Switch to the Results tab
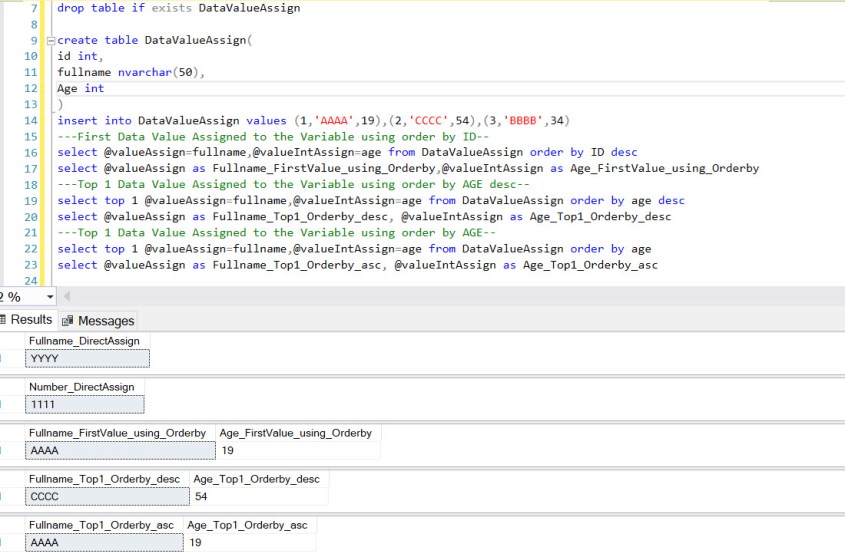Screen dimensions: 845x557 click(27, 320)
